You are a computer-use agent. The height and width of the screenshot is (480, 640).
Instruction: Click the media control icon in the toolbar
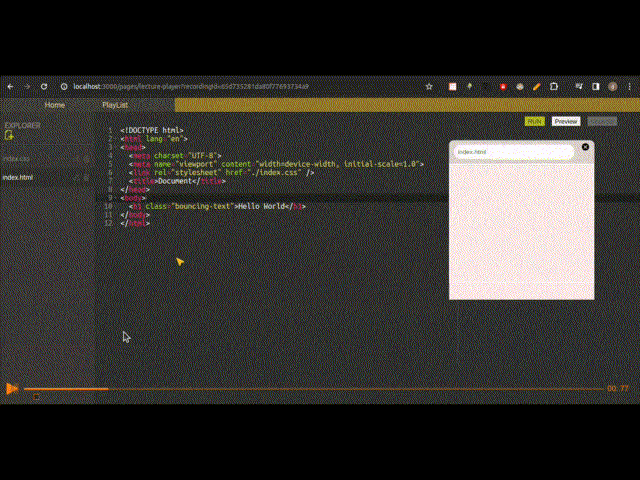tap(579, 87)
